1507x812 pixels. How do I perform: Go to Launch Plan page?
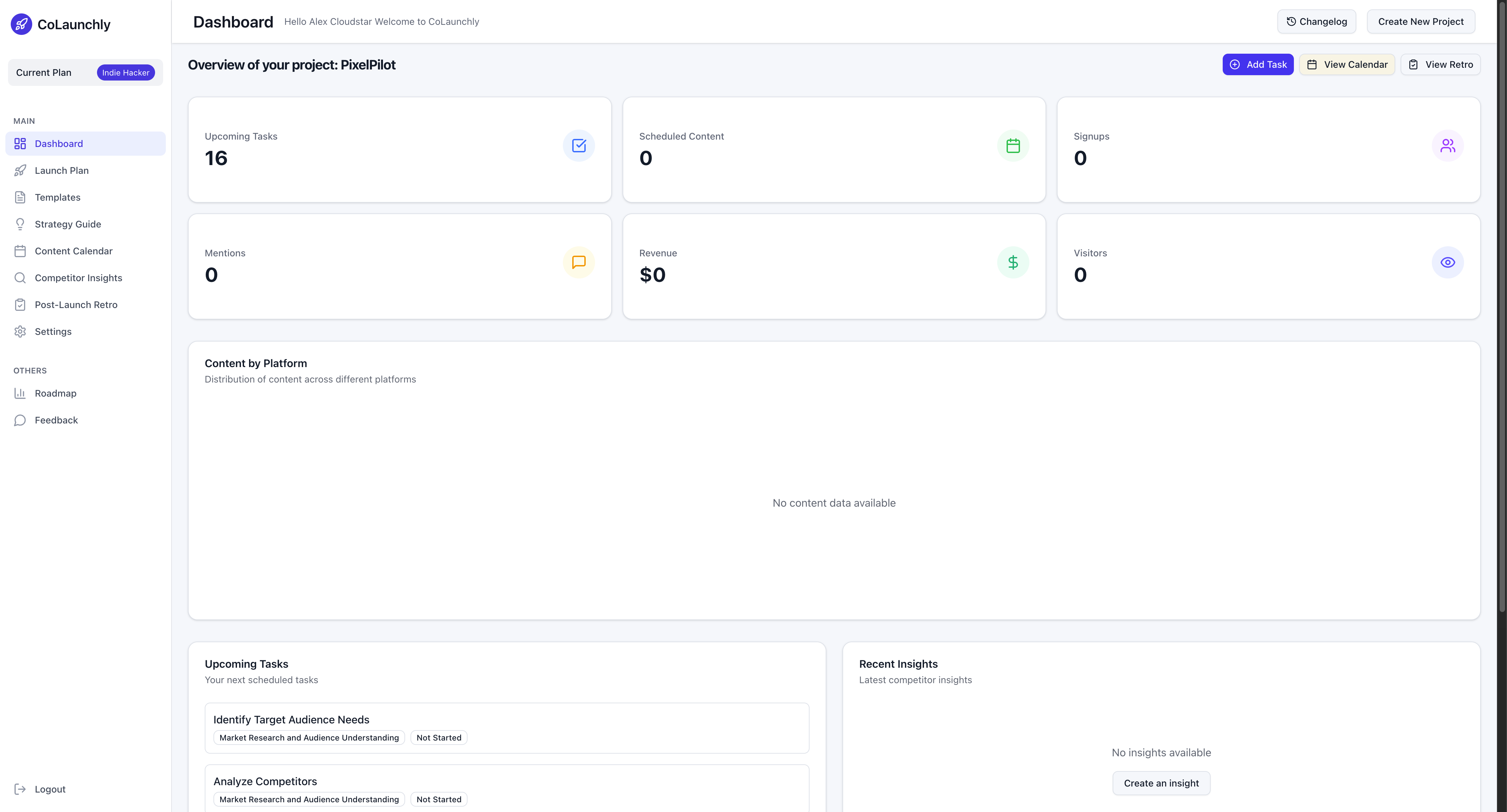(85, 170)
